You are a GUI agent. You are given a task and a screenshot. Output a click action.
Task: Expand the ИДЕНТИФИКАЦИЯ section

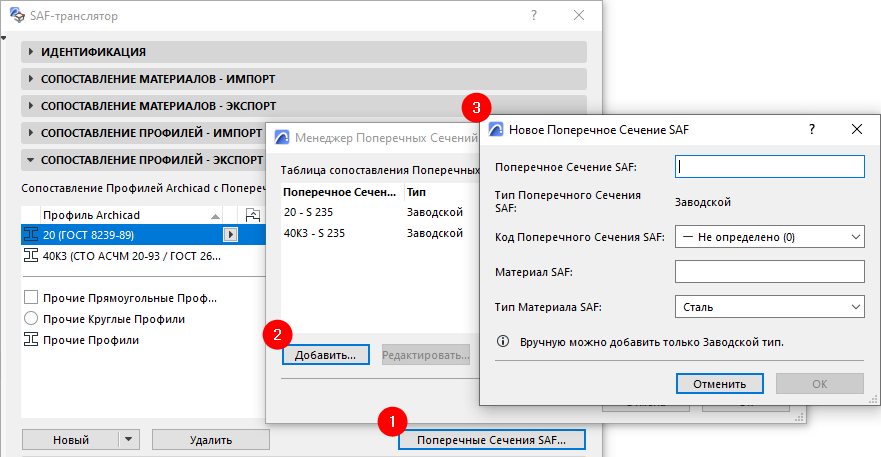tap(304, 52)
